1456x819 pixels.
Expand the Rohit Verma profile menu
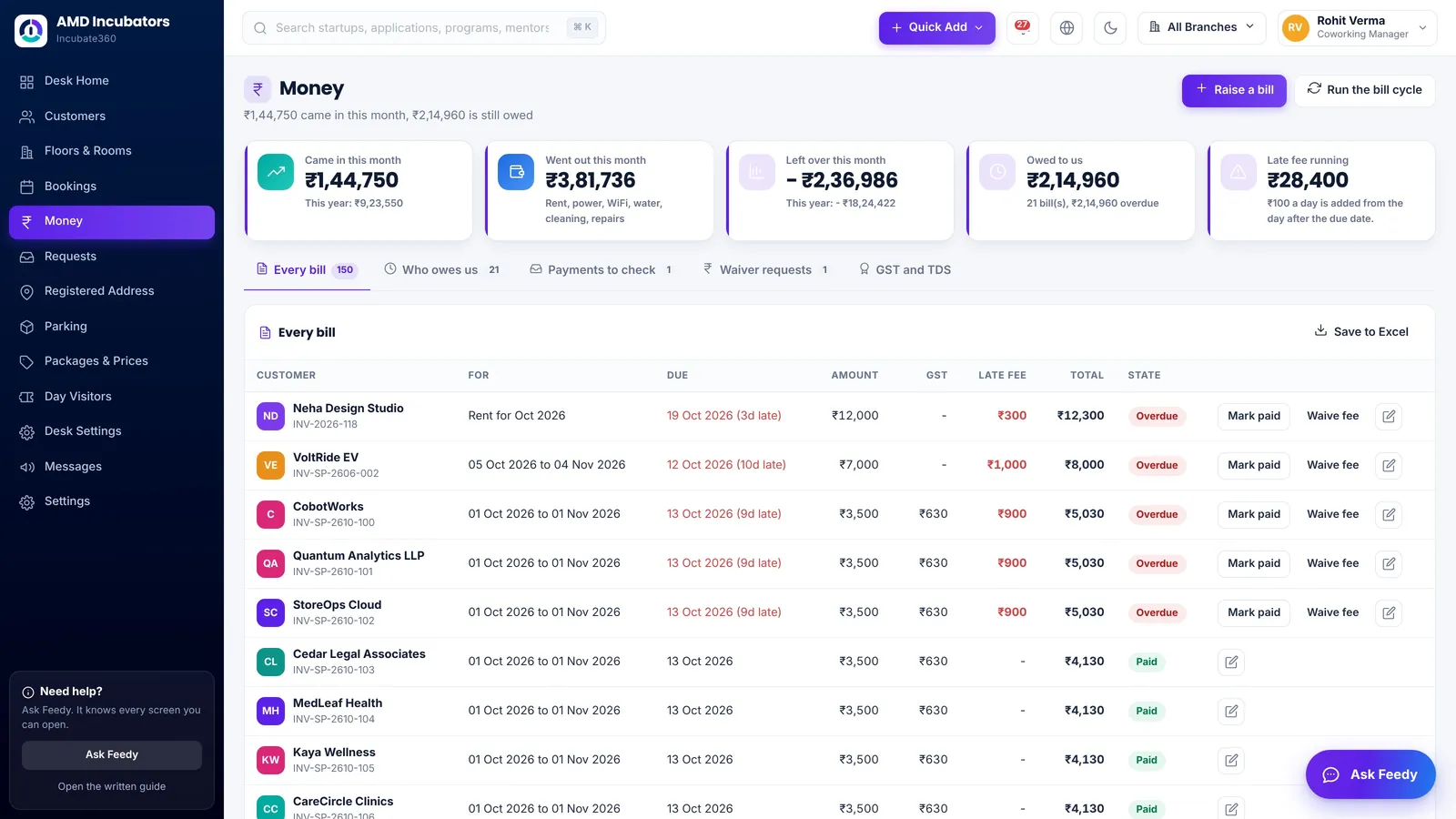click(1358, 27)
